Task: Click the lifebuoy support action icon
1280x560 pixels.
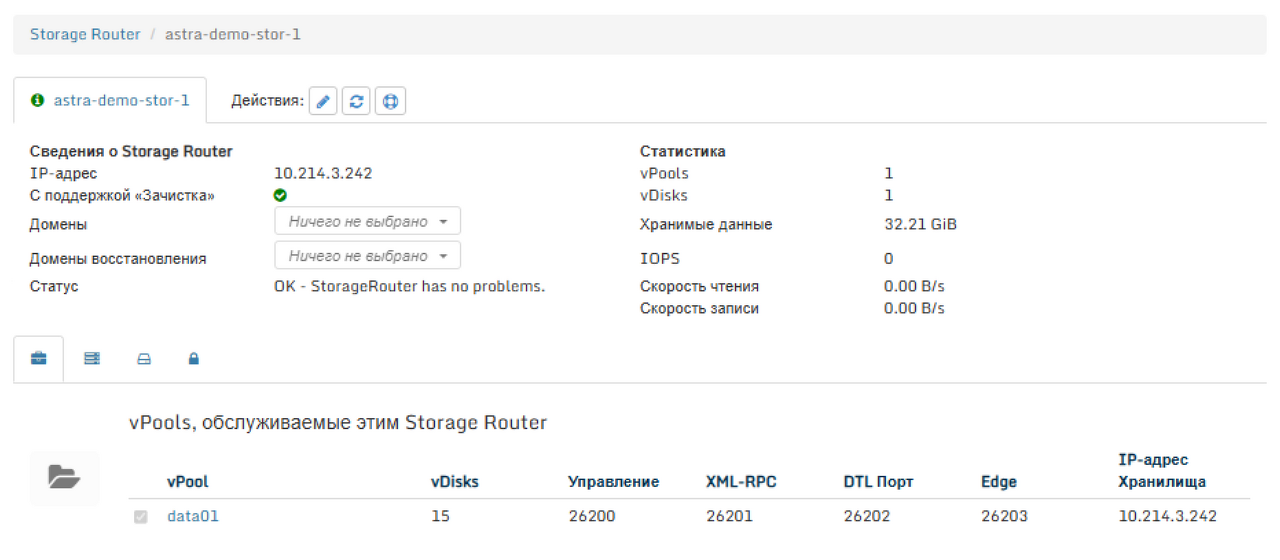Action: (x=390, y=101)
